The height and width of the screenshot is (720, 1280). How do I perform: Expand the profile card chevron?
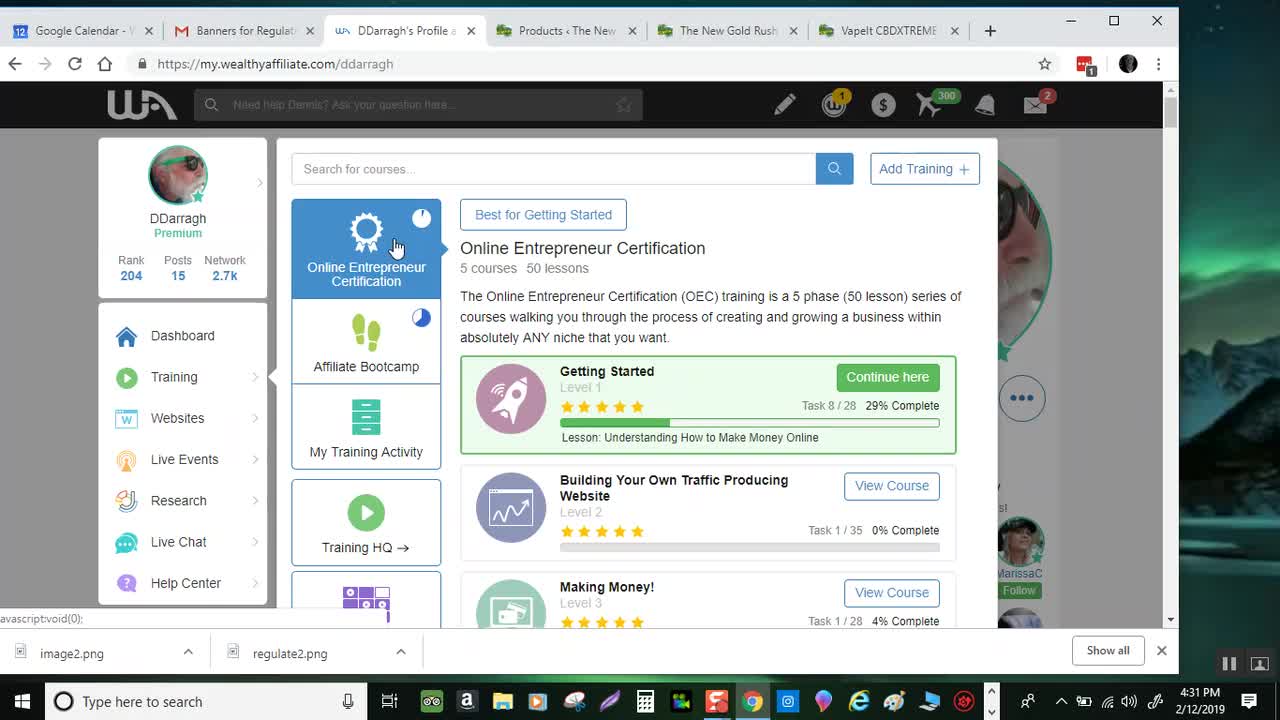pyautogui.click(x=260, y=182)
